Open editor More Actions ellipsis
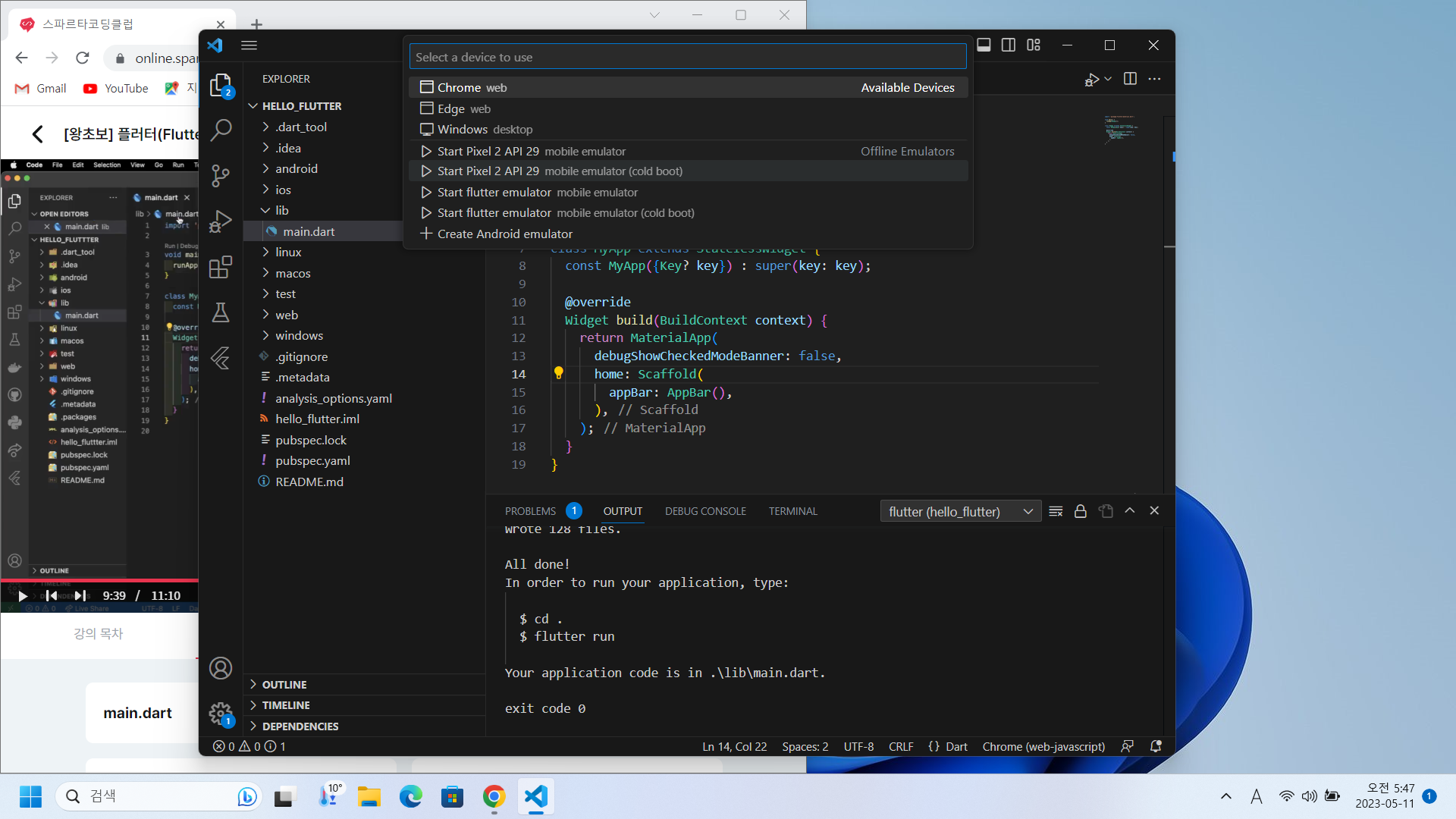The height and width of the screenshot is (819, 1456). (x=1154, y=79)
